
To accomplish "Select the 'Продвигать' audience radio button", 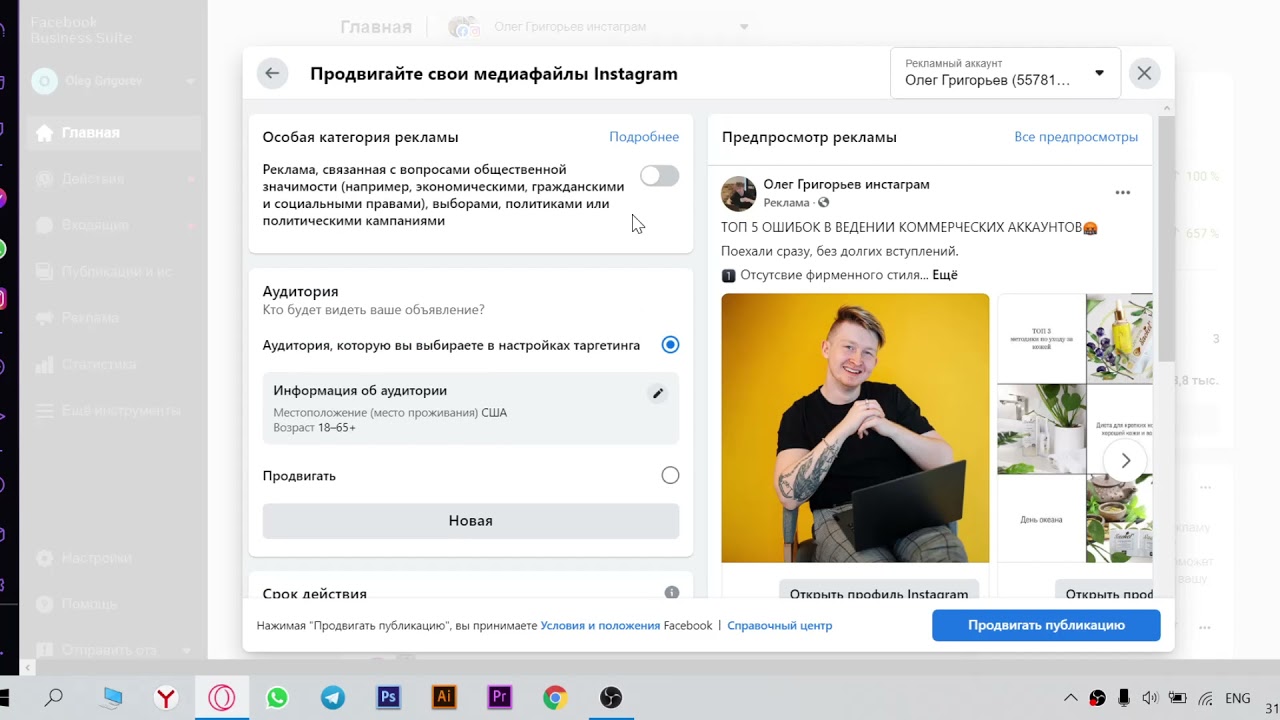I will click(x=670, y=476).
